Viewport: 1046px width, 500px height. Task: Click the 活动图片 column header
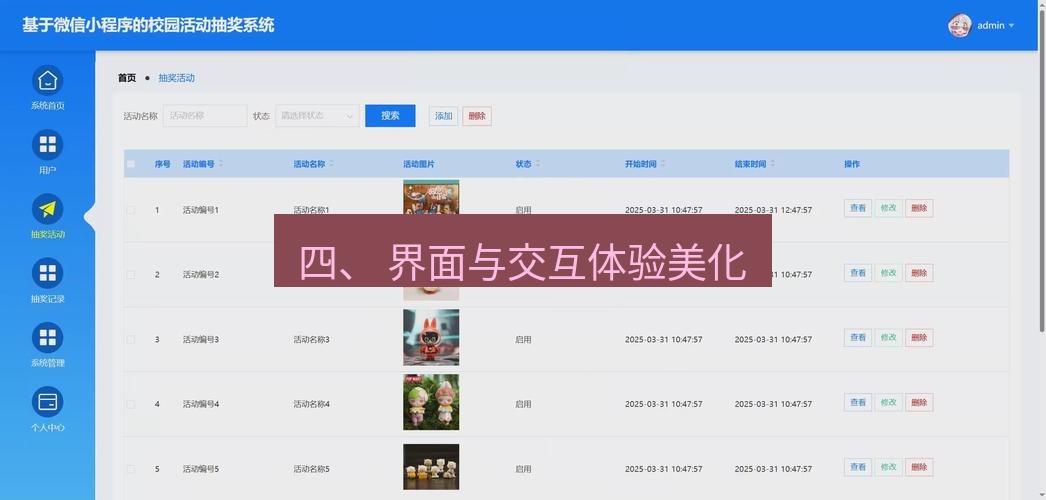419,164
